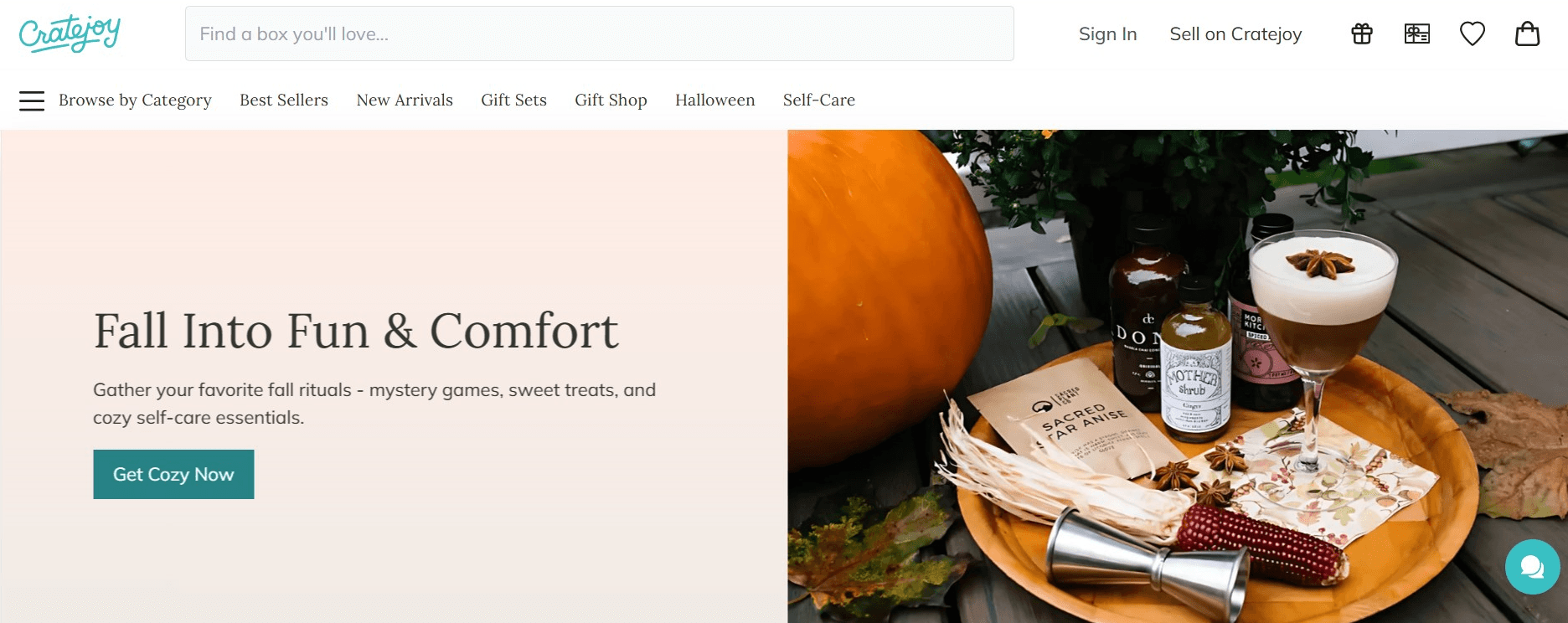1568x623 pixels.
Task: Click the Fall Into Fun & Comfort heading
Action: point(356,331)
